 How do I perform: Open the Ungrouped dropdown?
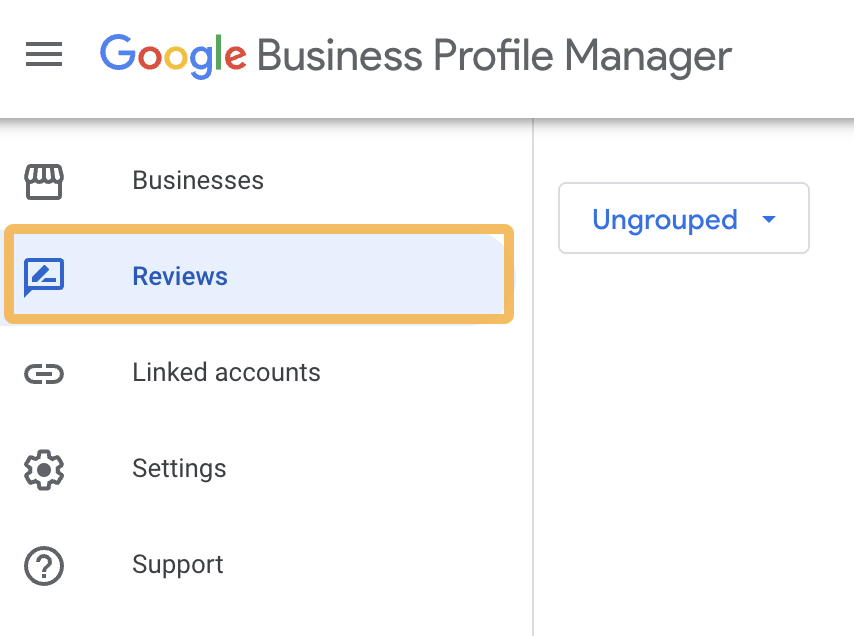pos(683,218)
